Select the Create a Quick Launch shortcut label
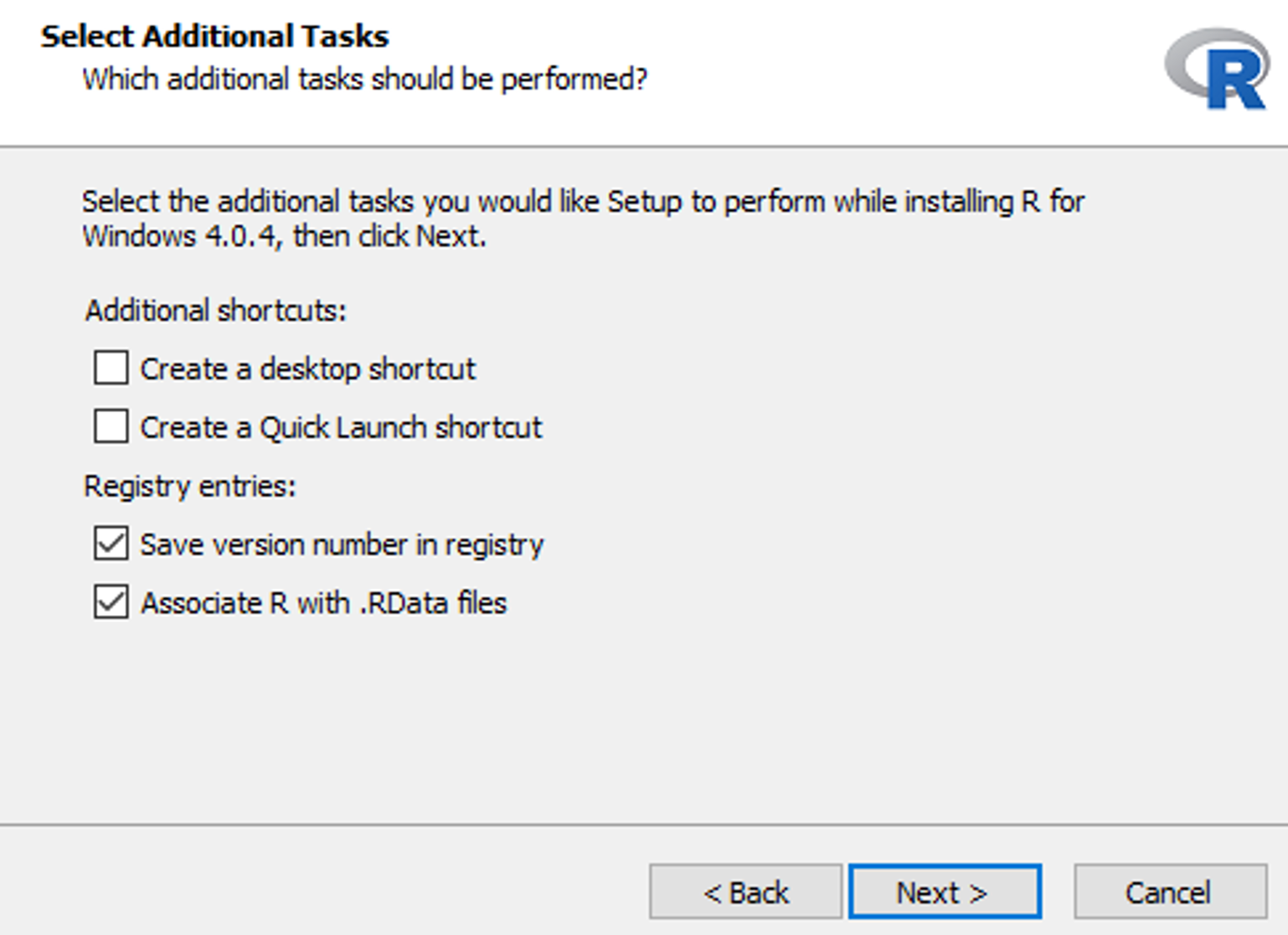The image size is (1288, 935). pyautogui.click(x=342, y=427)
